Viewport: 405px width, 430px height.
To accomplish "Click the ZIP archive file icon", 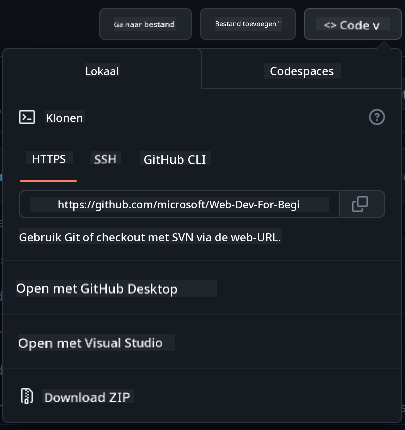I will click(x=27, y=396).
